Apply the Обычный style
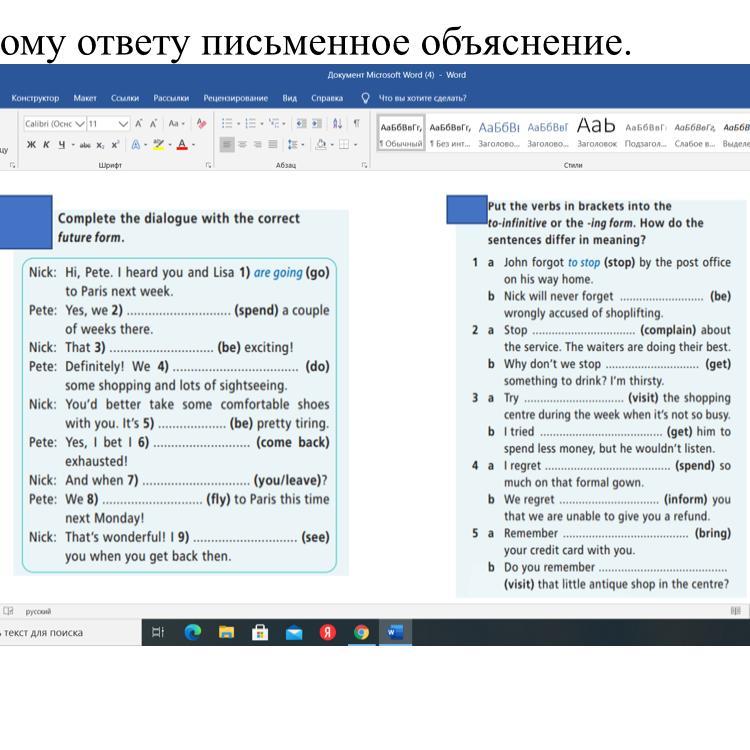This screenshot has height=750, width=750. 401,132
